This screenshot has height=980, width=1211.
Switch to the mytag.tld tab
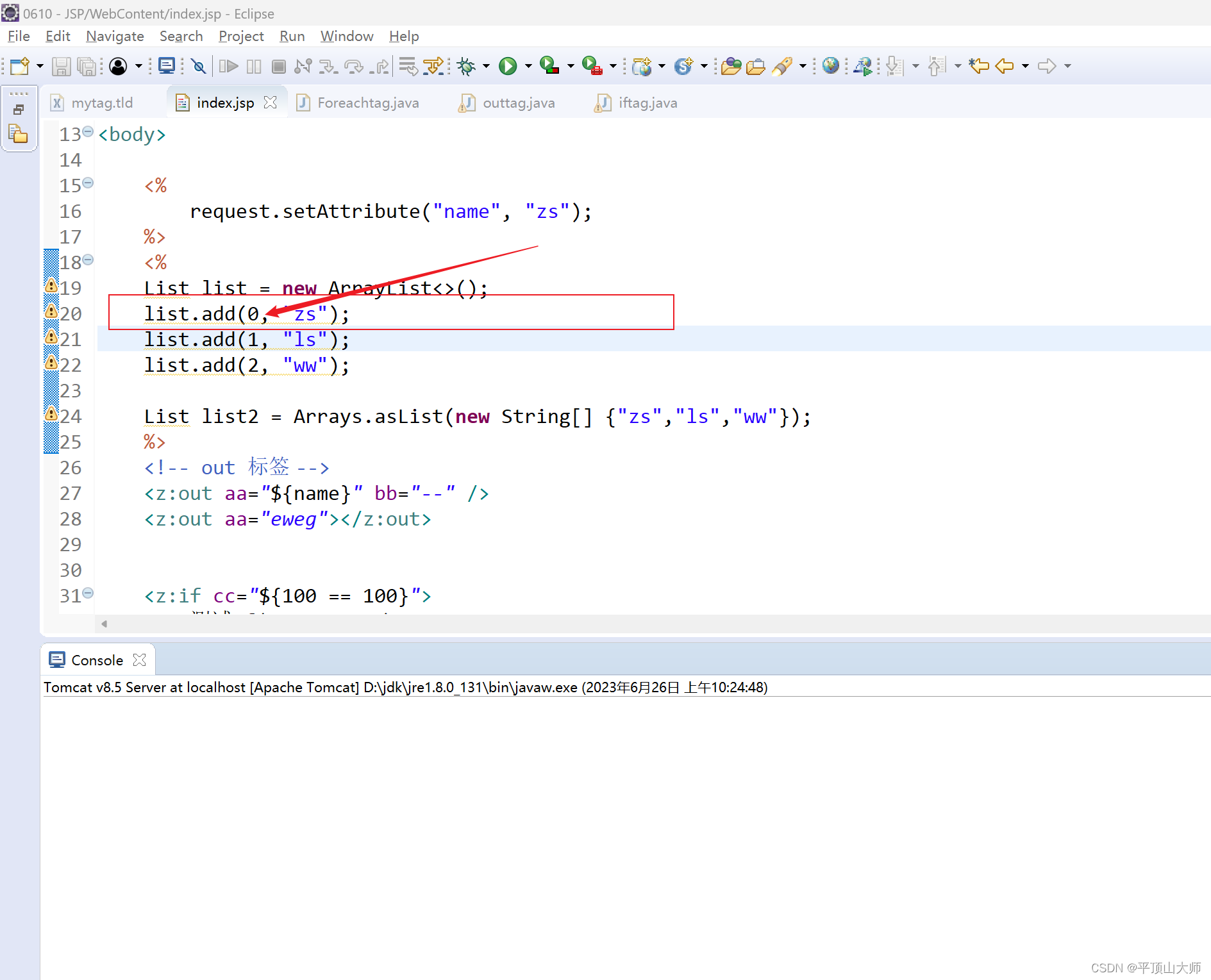coord(103,103)
